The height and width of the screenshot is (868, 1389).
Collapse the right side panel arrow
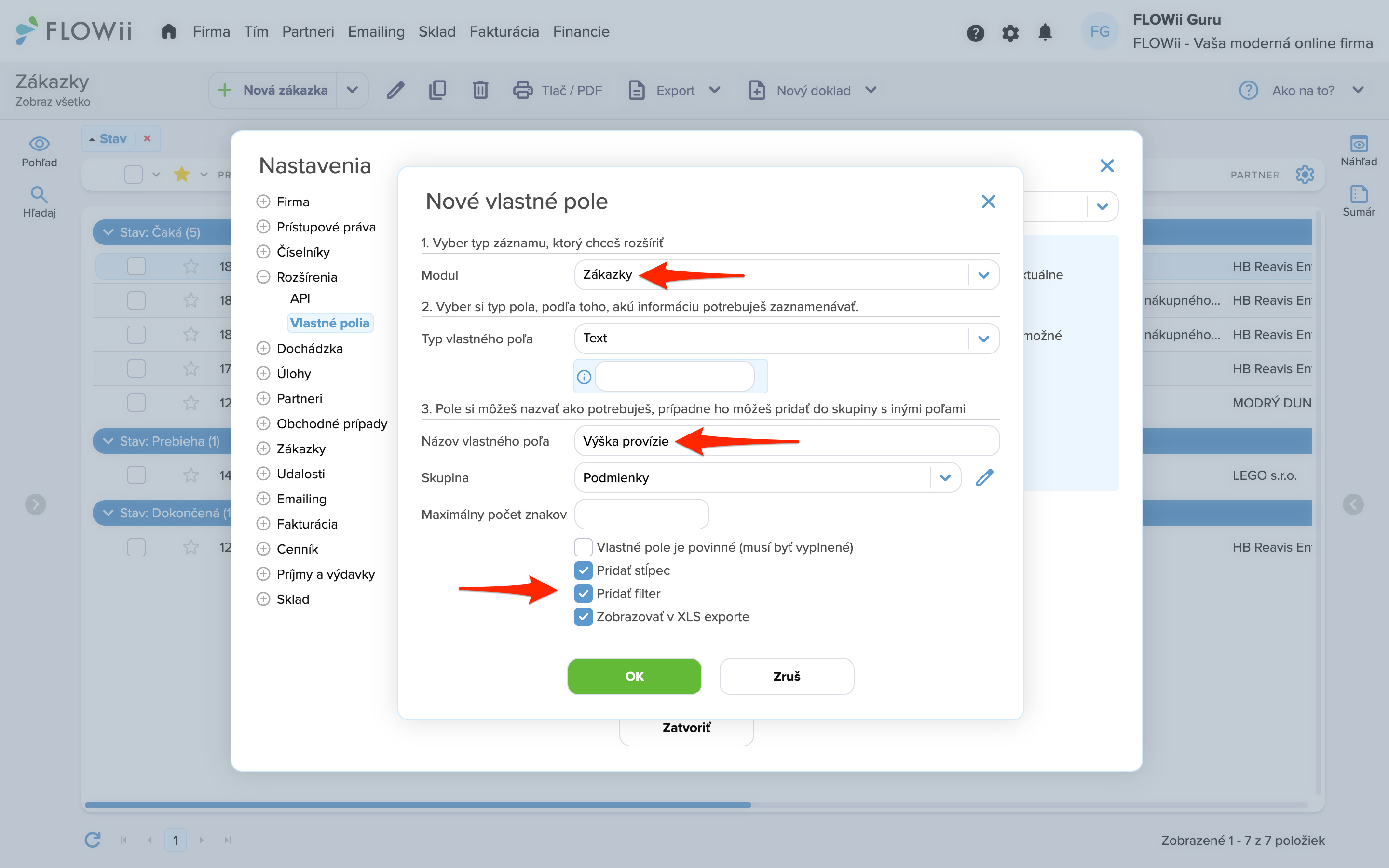tap(1353, 504)
